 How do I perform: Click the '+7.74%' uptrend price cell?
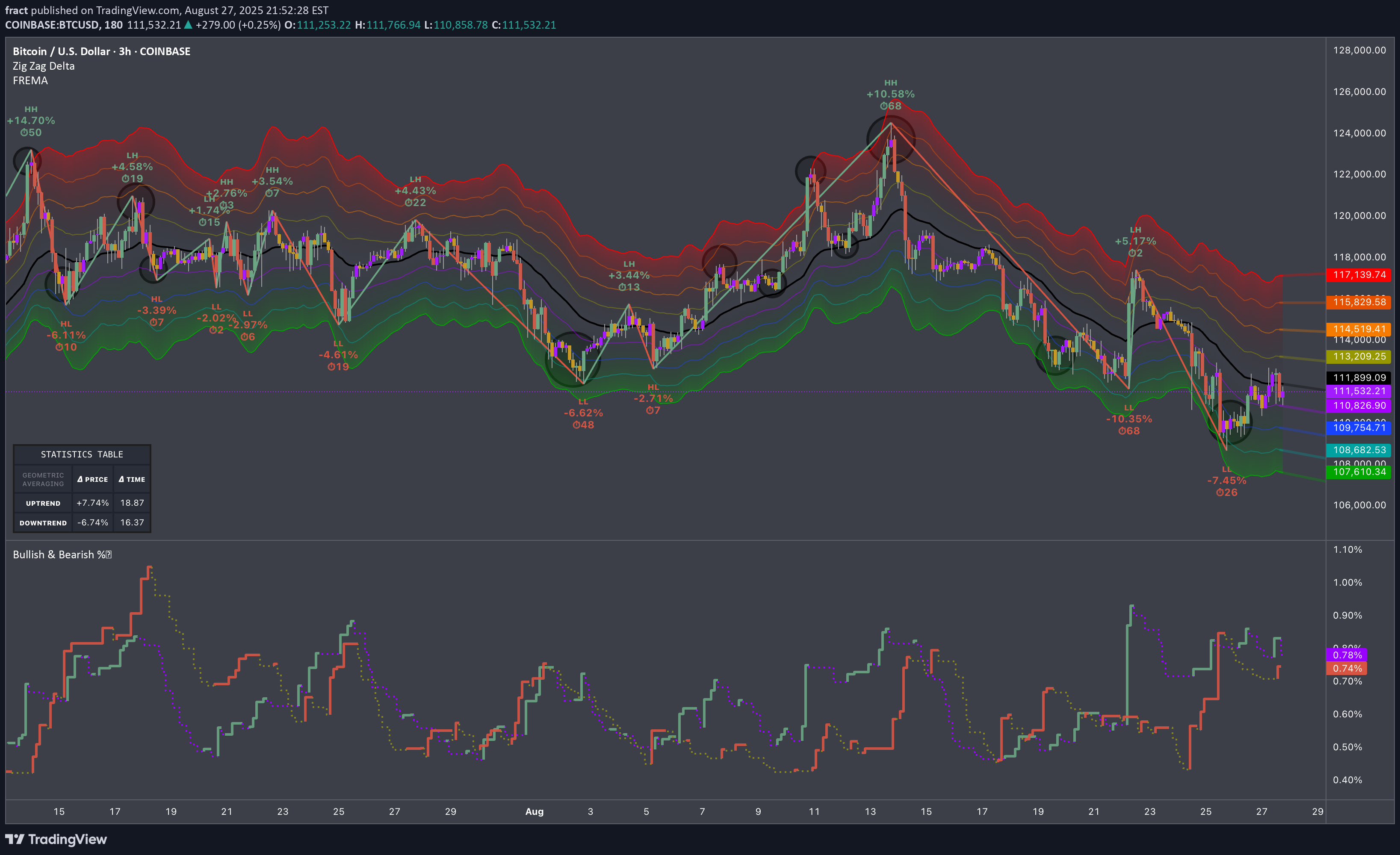(x=93, y=503)
